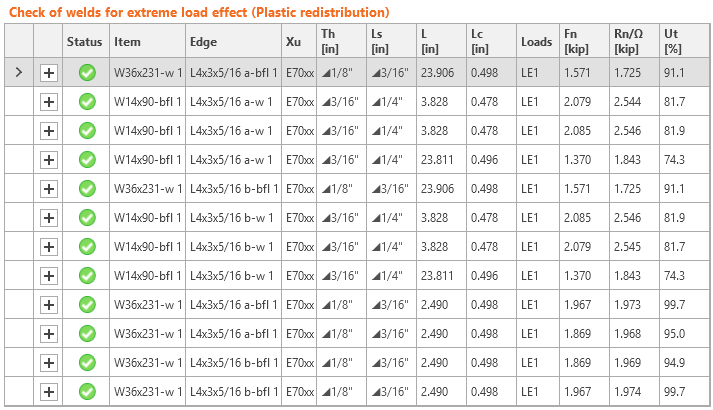Screen dimensions: 713x410
Task: Click the Status column header
Action: pos(85,42)
